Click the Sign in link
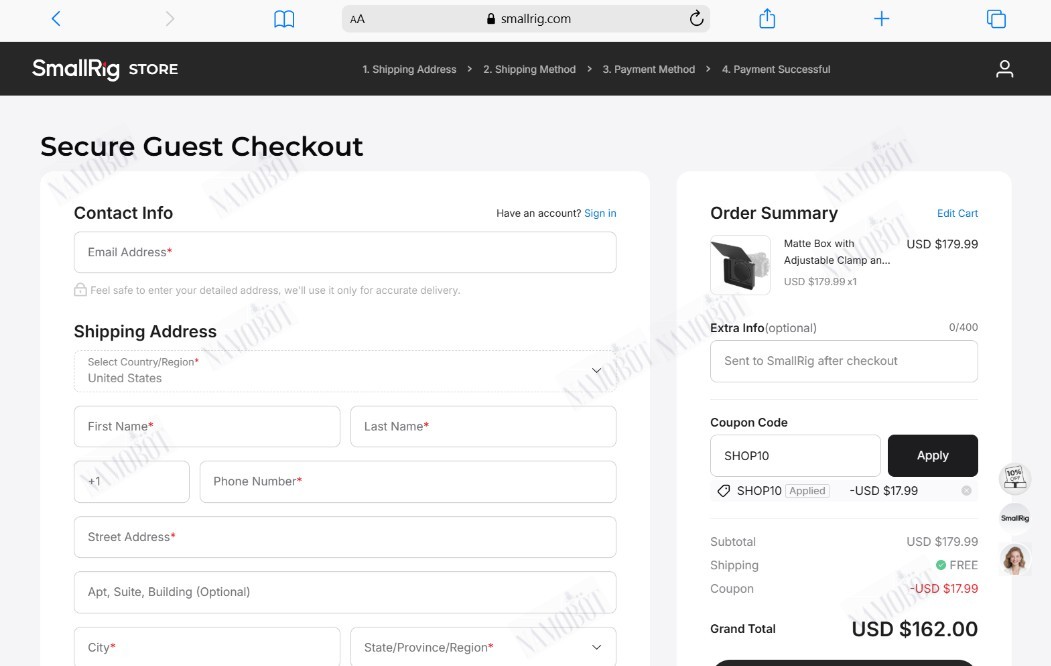Image resolution: width=1051 pixels, height=666 pixels. click(x=600, y=213)
